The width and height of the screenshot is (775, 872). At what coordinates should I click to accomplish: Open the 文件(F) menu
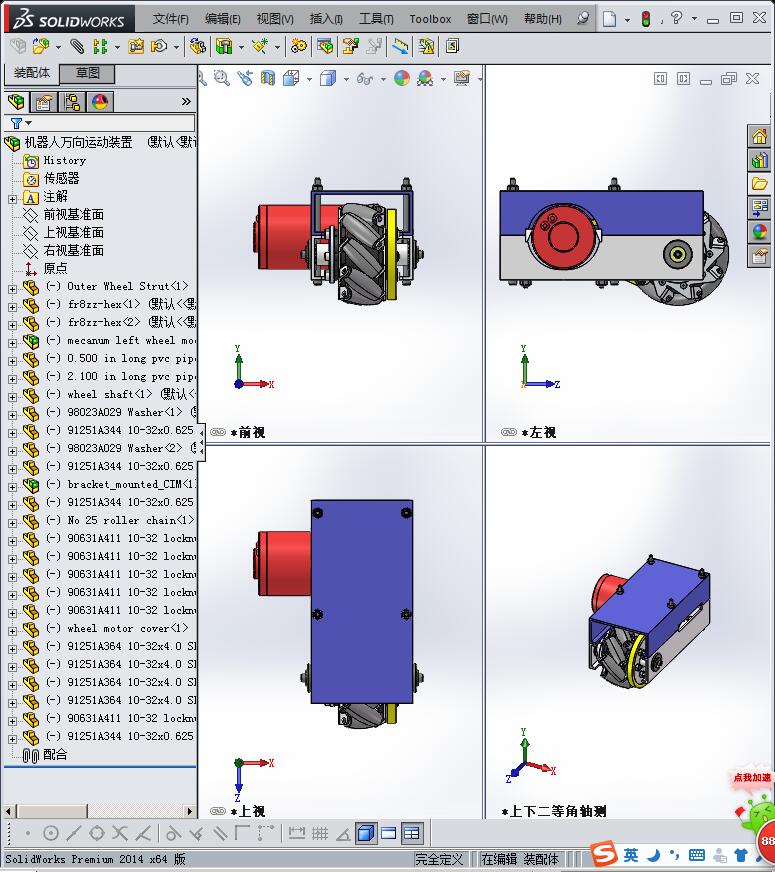pyautogui.click(x=170, y=19)
